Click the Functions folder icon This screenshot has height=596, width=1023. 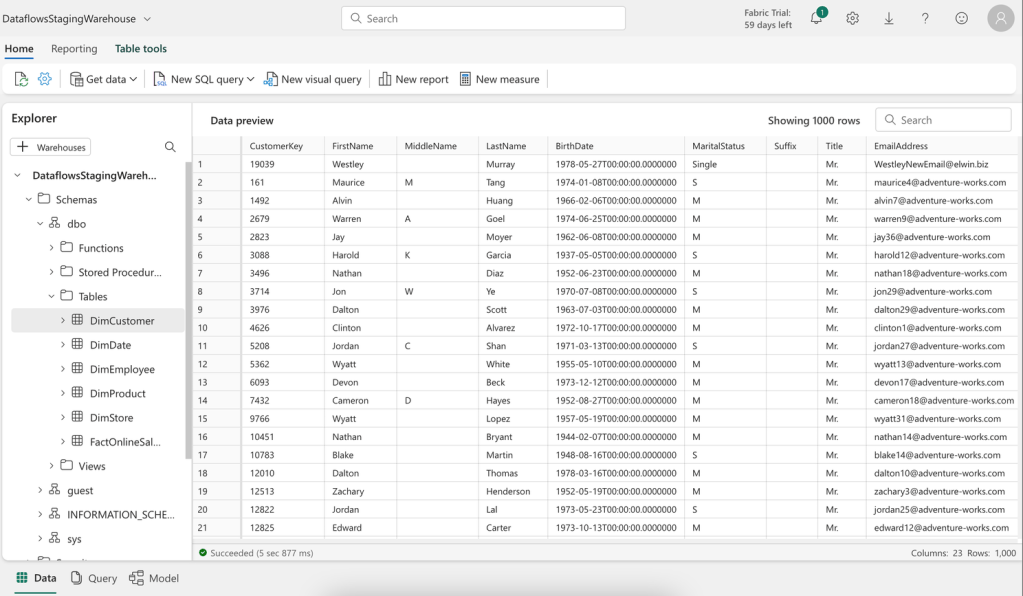(67, 246)
